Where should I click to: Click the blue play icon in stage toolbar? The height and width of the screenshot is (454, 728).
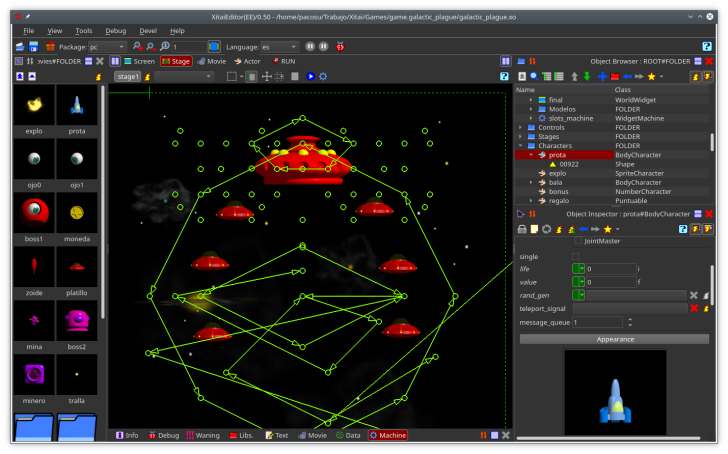click(311, 76)
